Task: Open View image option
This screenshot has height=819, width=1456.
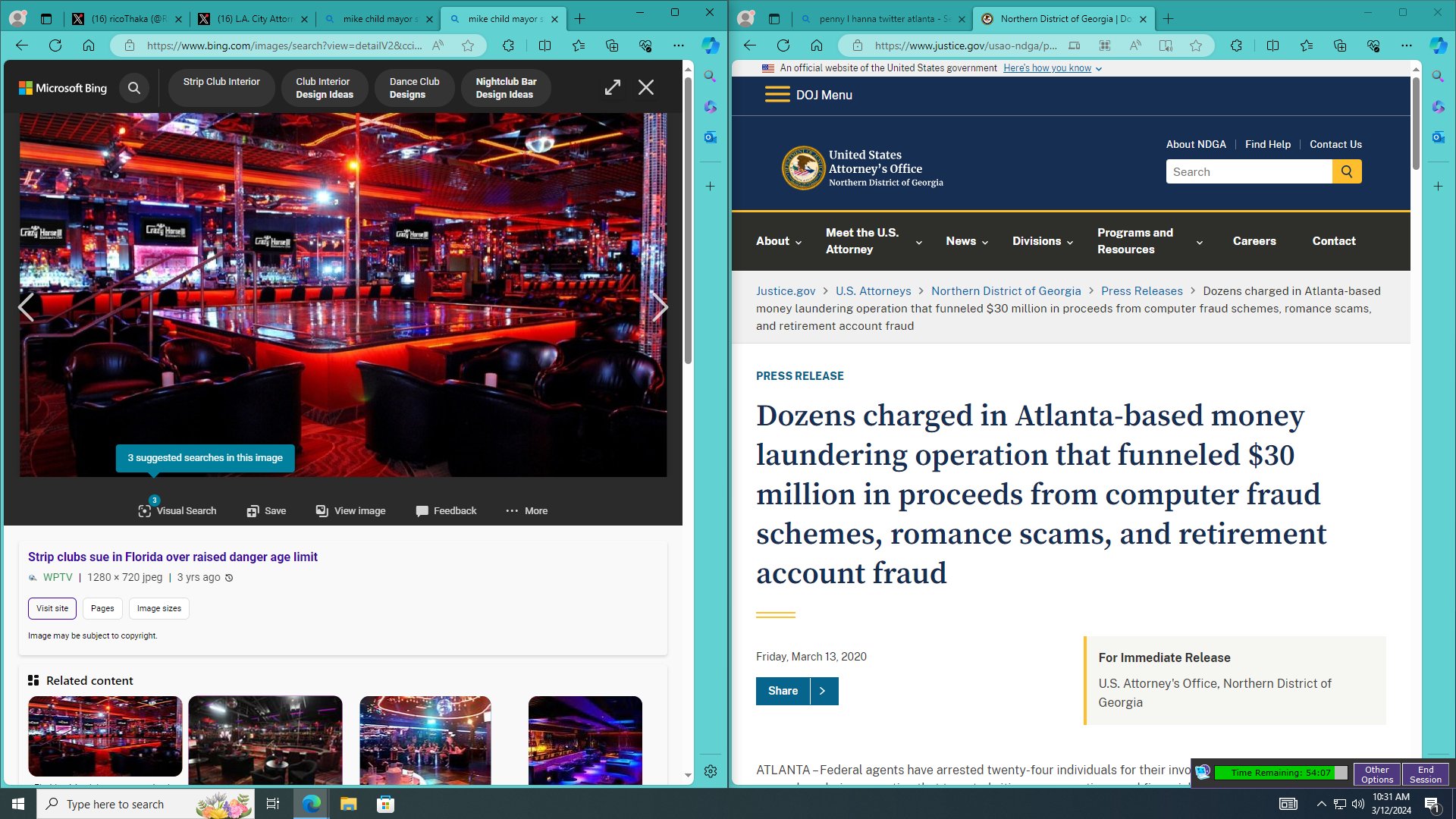Action: (x=350, y=510)
